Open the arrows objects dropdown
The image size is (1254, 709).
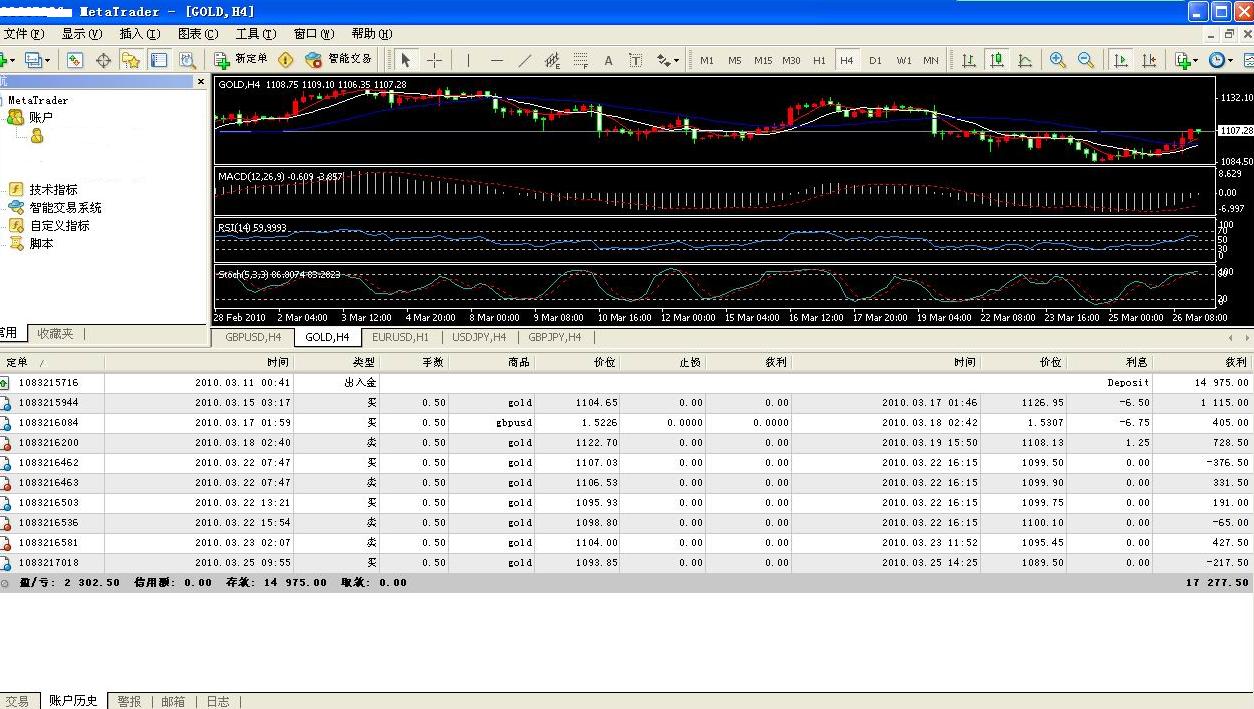click(x=667, y=60)
